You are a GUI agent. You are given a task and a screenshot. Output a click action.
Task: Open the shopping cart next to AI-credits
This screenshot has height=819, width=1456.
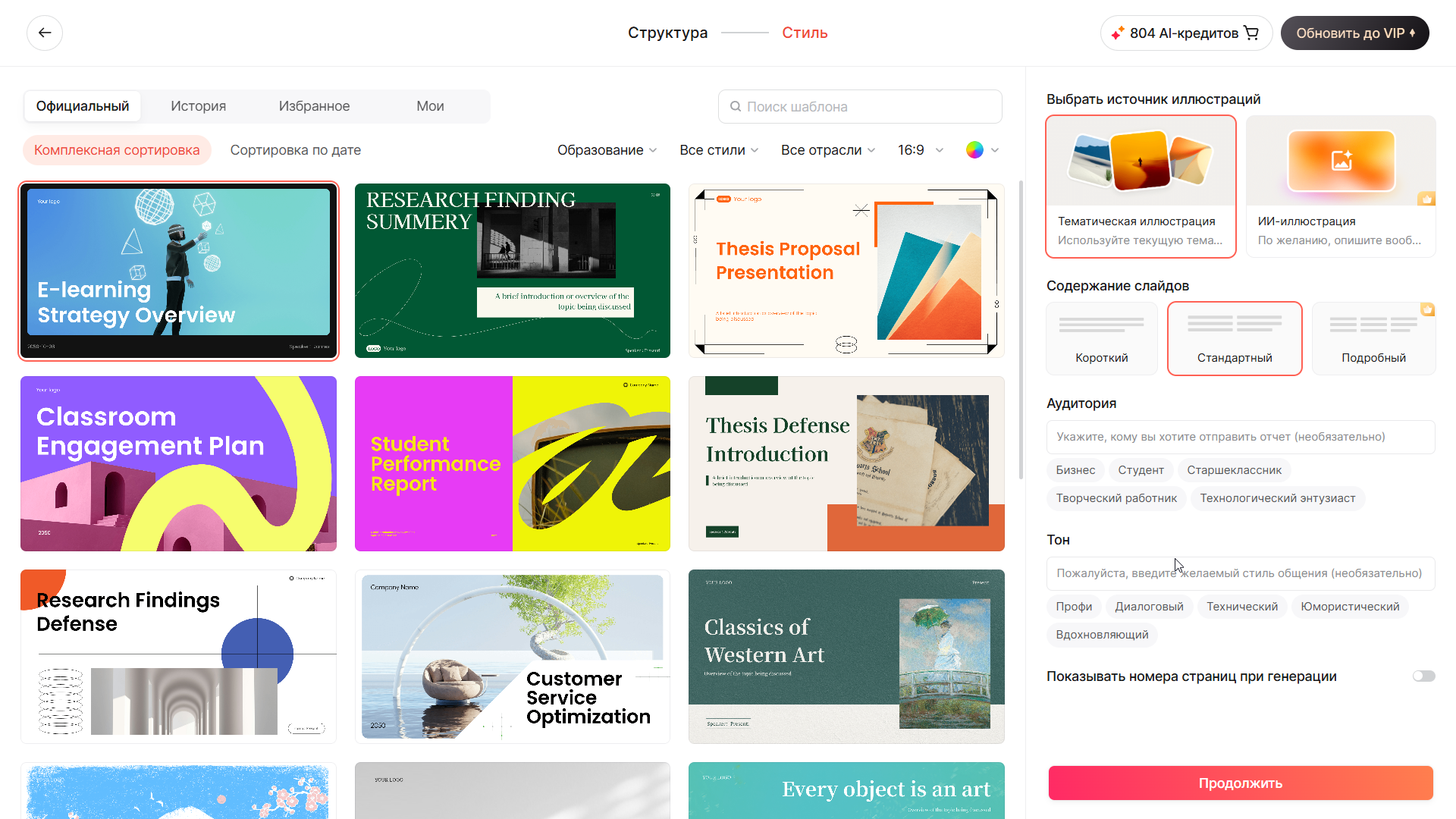(1253, 33)
